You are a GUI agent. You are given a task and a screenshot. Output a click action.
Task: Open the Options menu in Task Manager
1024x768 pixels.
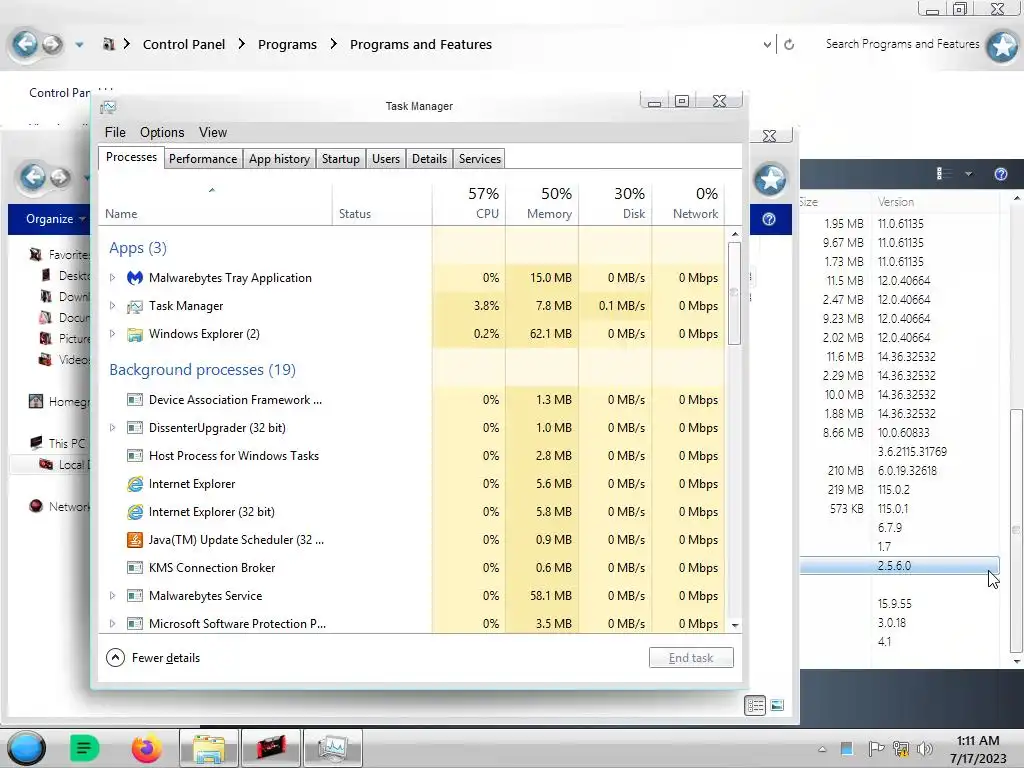[162, 133]
